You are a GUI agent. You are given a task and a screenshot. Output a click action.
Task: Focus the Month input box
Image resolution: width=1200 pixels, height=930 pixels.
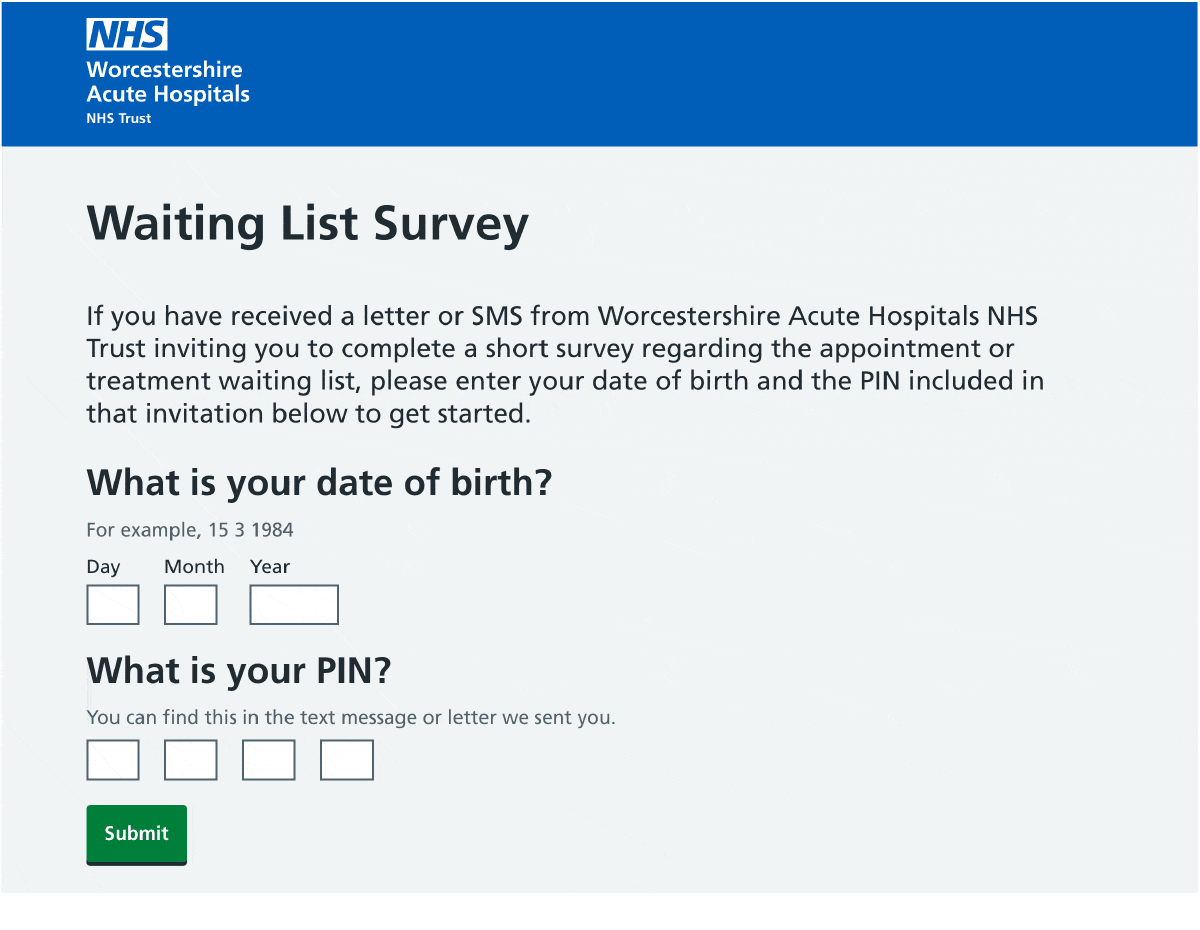pos(191,605)
